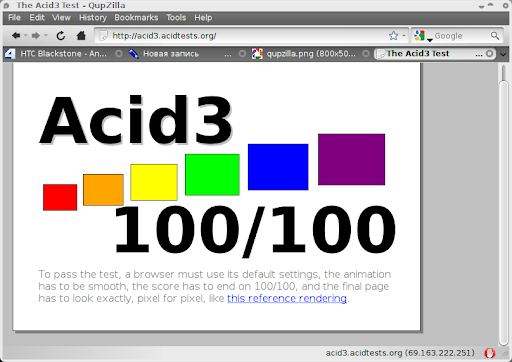This screenshot has height=362, width=512.
Task: Run search with the magnifier icon
Action: 495,36
